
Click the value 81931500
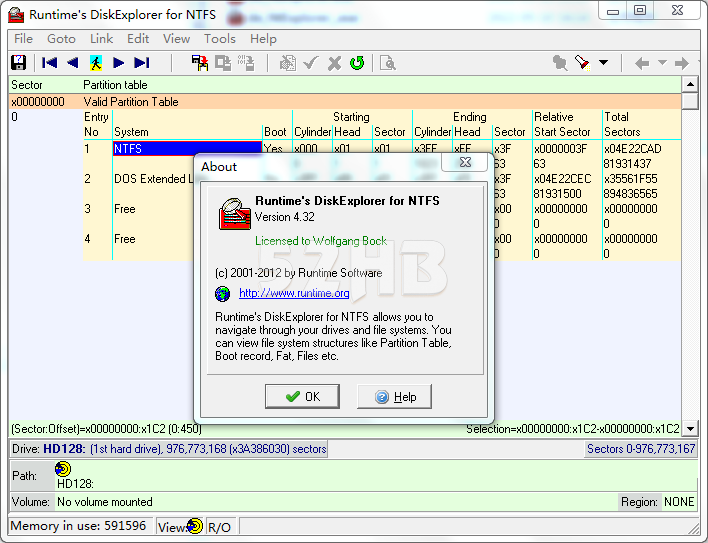(557, 194)
